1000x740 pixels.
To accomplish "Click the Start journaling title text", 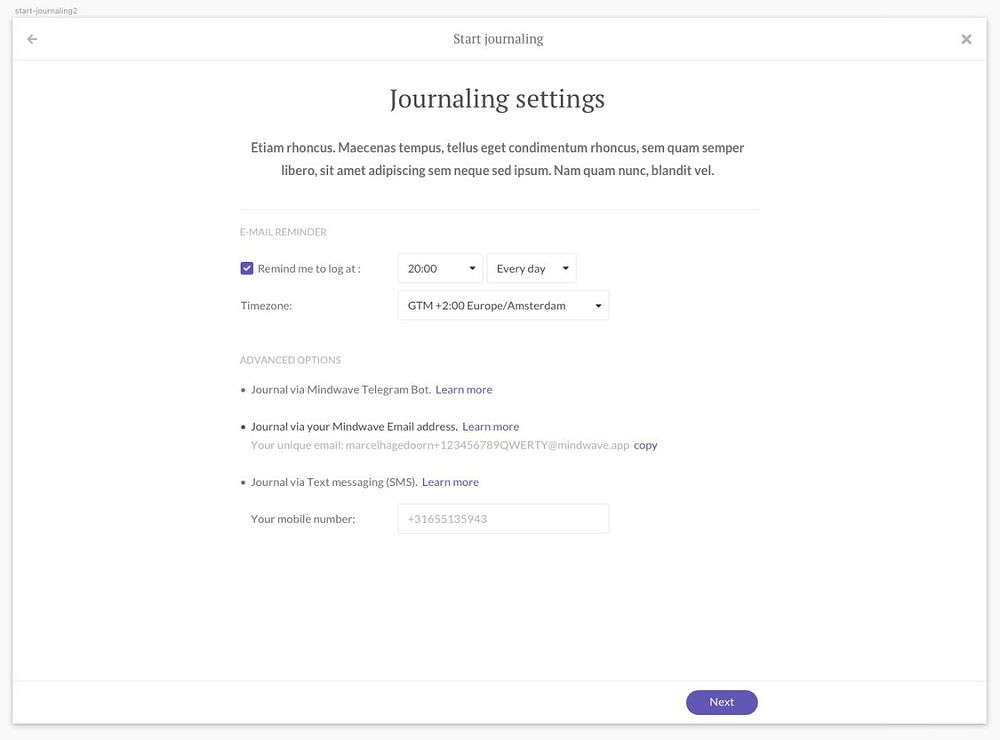I will [498, 39].
